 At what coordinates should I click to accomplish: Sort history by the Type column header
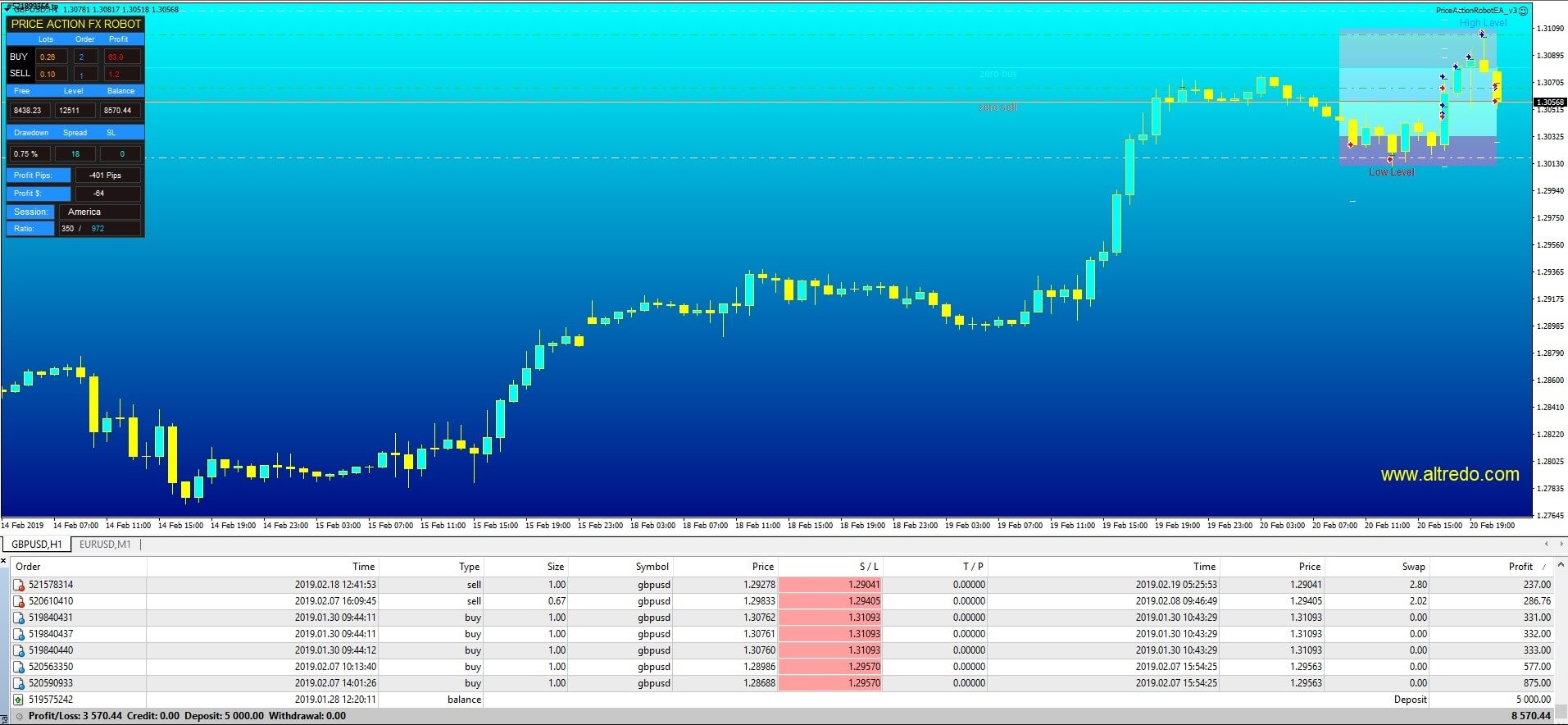pos(470,567)
